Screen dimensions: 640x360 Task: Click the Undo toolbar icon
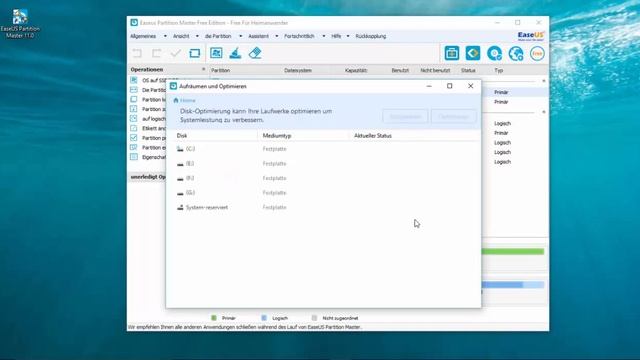[x=137, y=53]
